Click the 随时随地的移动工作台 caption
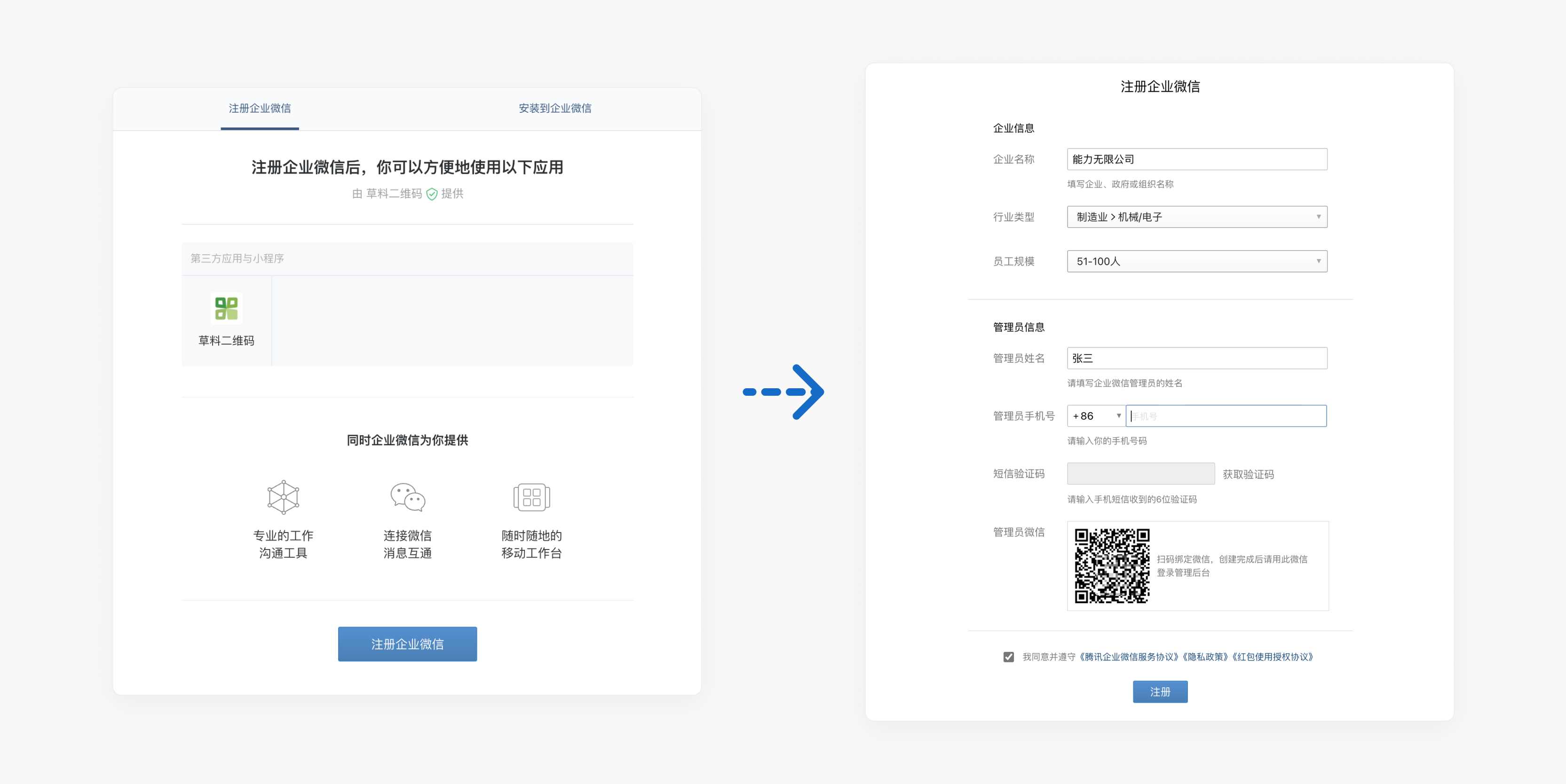This screenshot has height=784, width=1566. coord(531,544)
